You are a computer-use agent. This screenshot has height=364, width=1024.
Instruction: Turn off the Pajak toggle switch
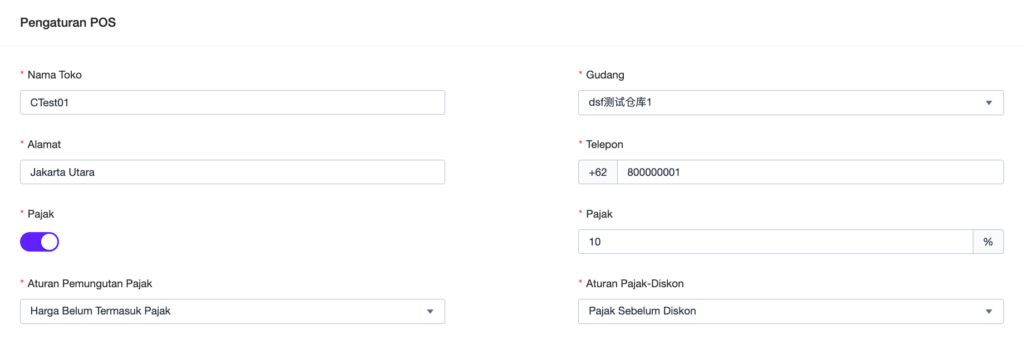[40, 242]
